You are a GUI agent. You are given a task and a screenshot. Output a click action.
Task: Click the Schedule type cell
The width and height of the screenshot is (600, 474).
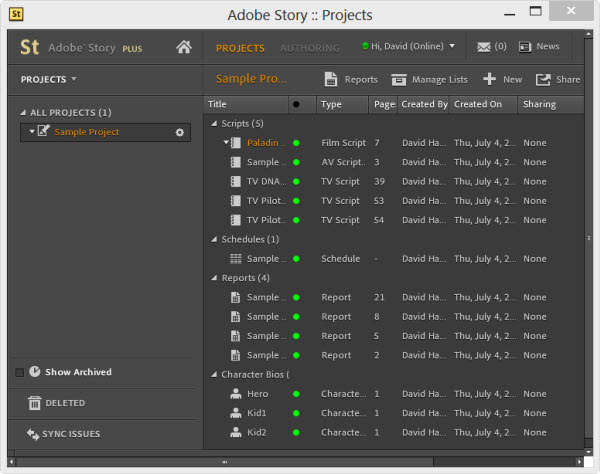[341, 259]
